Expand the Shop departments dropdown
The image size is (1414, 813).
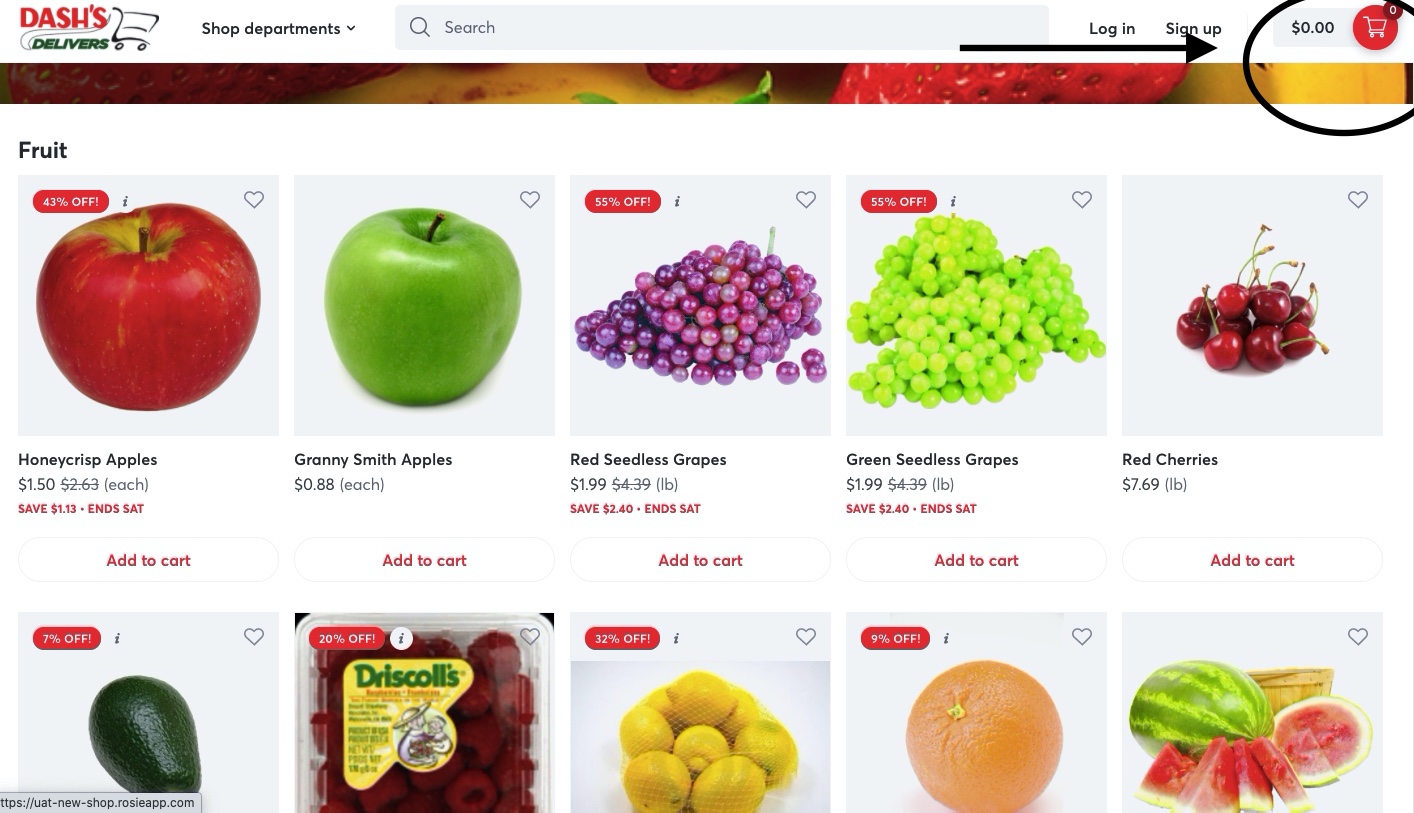[x=278, y=28]
